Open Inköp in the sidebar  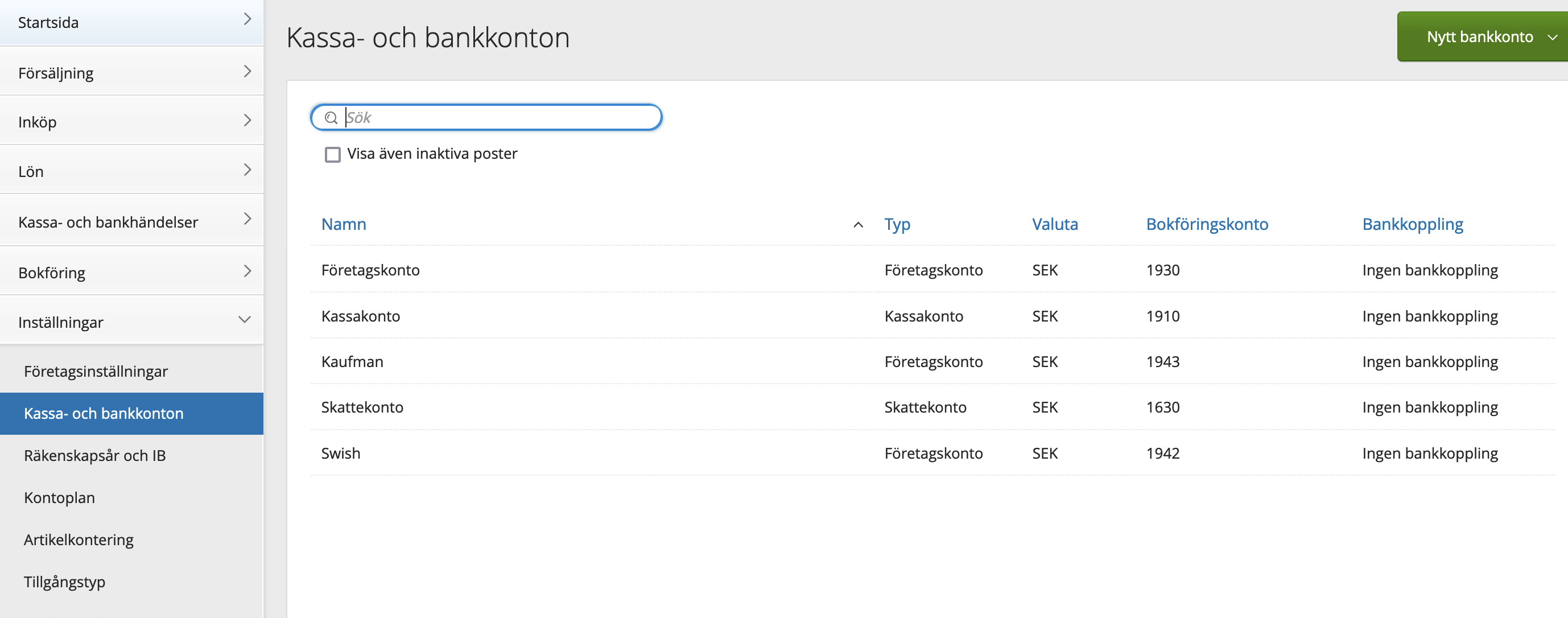click(x=131, y=121)
